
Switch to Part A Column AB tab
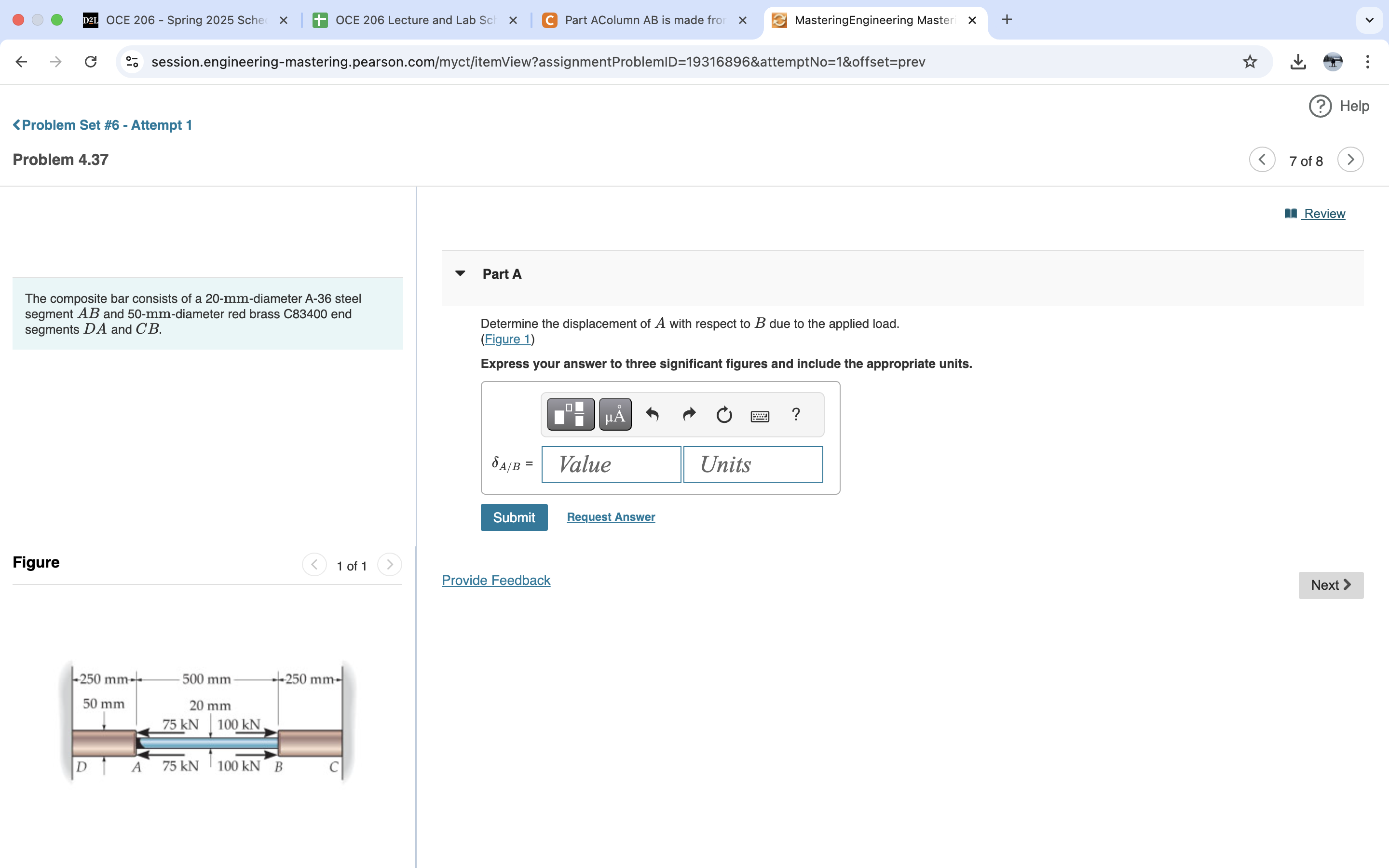[x=644, y=20]
